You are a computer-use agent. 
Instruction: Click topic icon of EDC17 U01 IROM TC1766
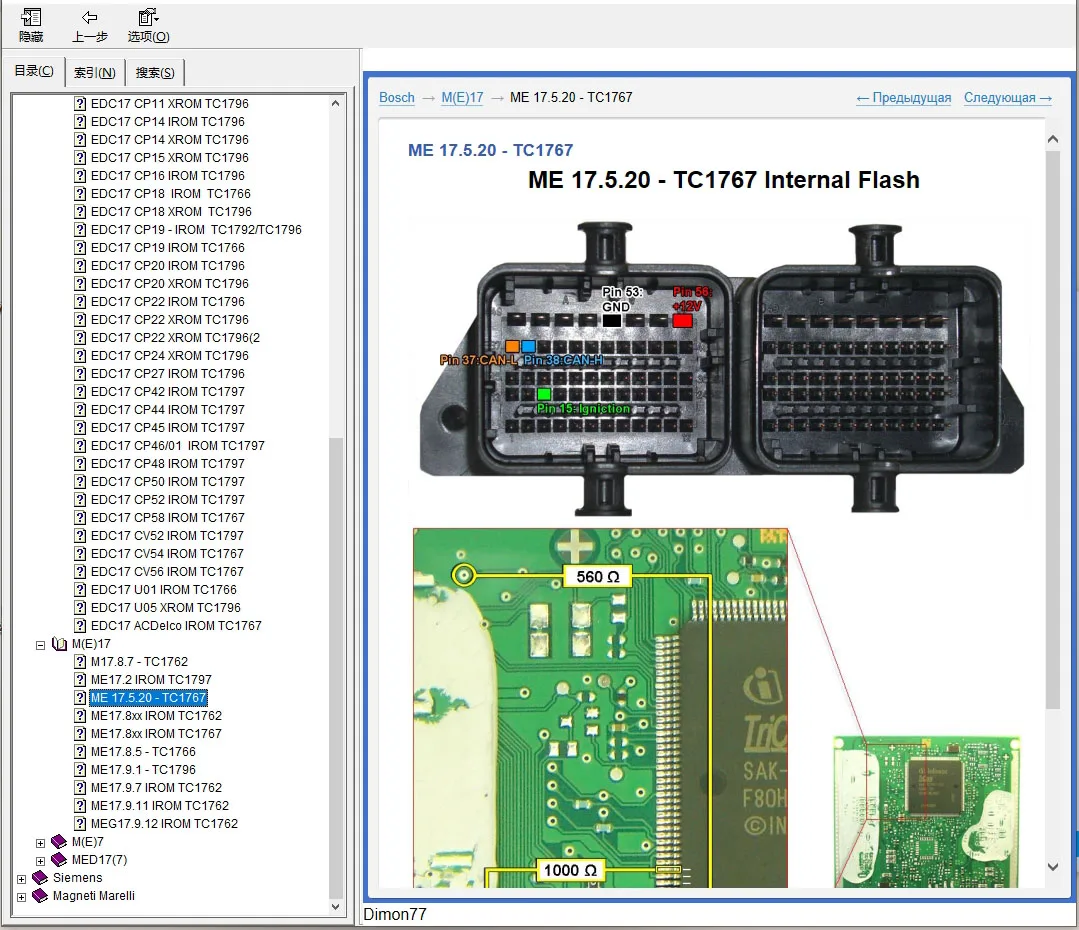[81, 590]
